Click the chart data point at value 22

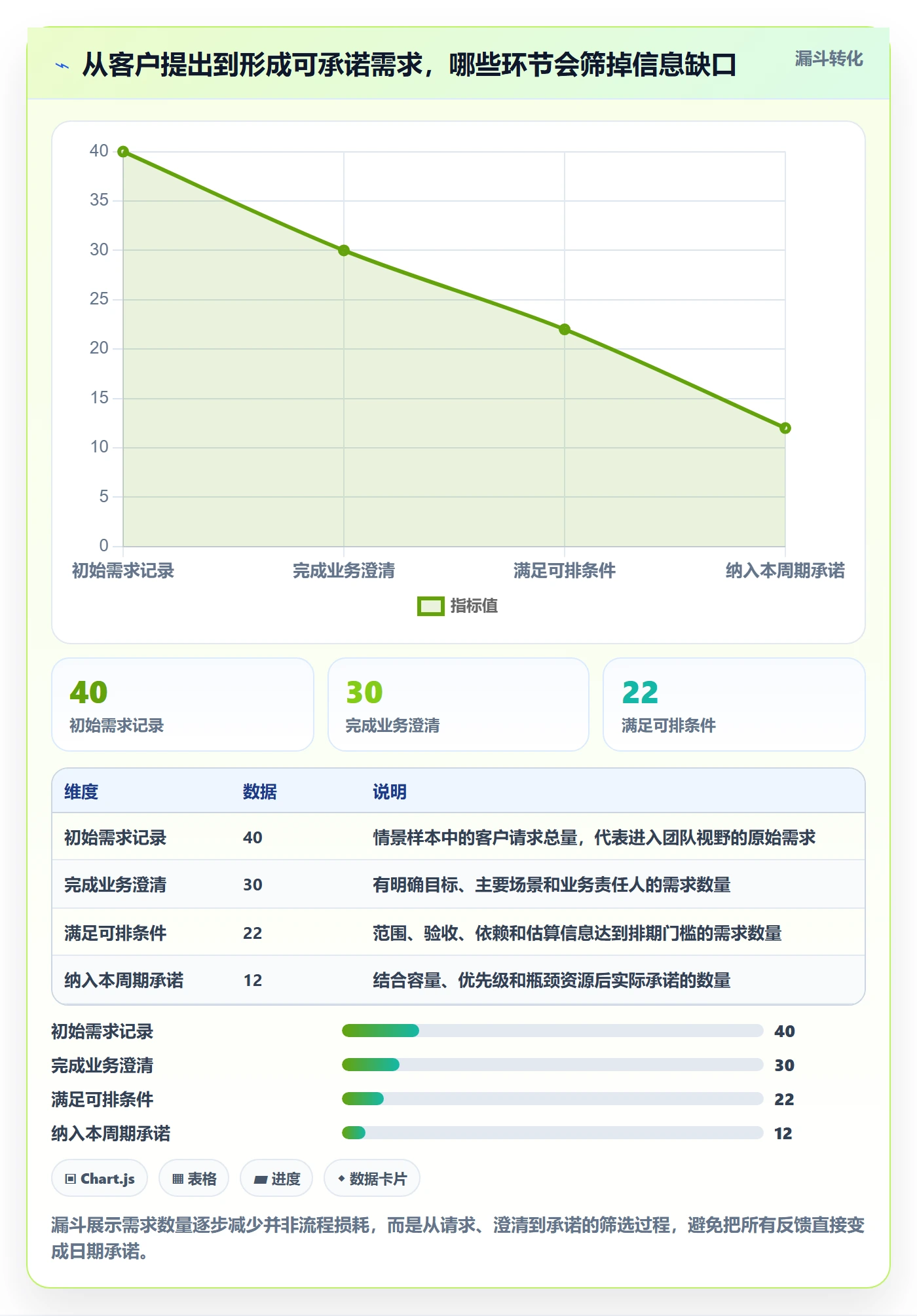pyautogui.click(x=565, y=329)
